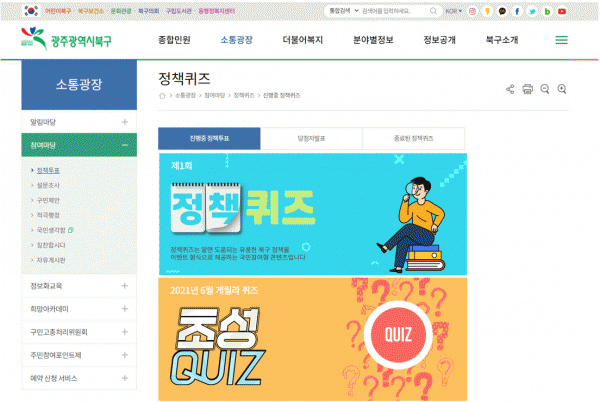Click the share icon near page title
Viewport: 600px width, 402px height.
tap(510, 89)
